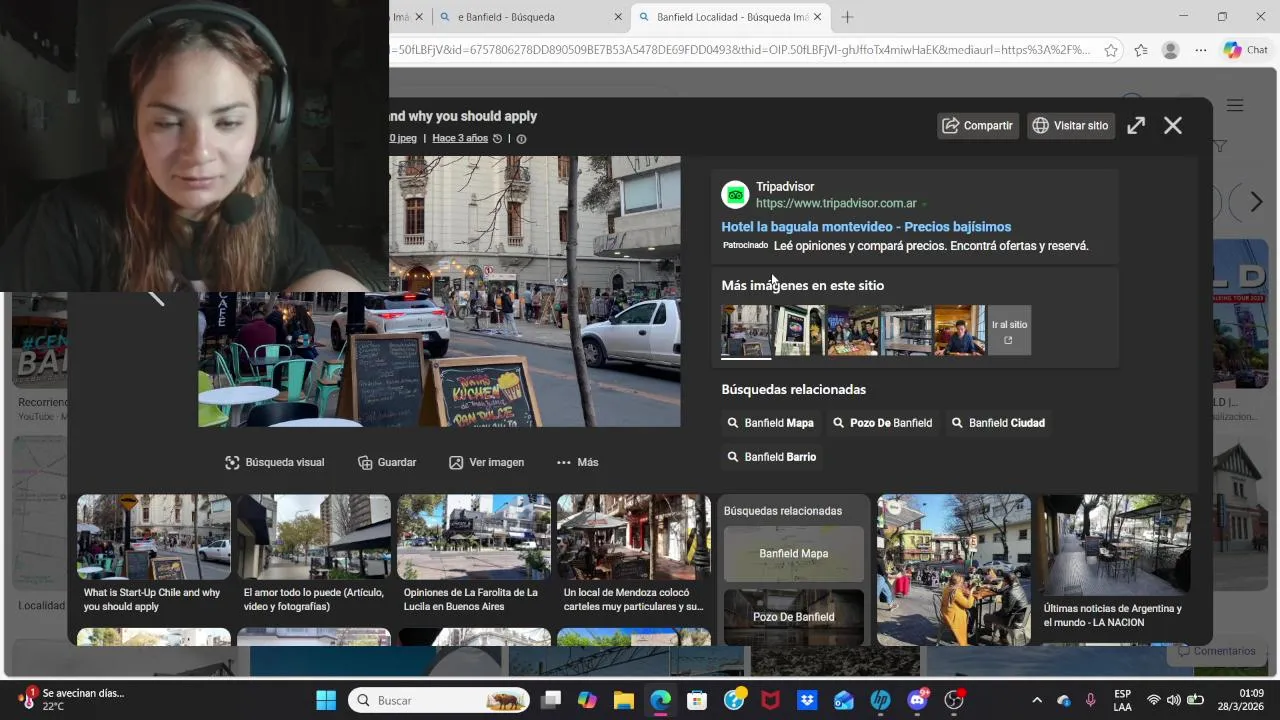Open Copilot Chat in Edge
This screenshot has width=1280, height=720.
[1246, 50]
